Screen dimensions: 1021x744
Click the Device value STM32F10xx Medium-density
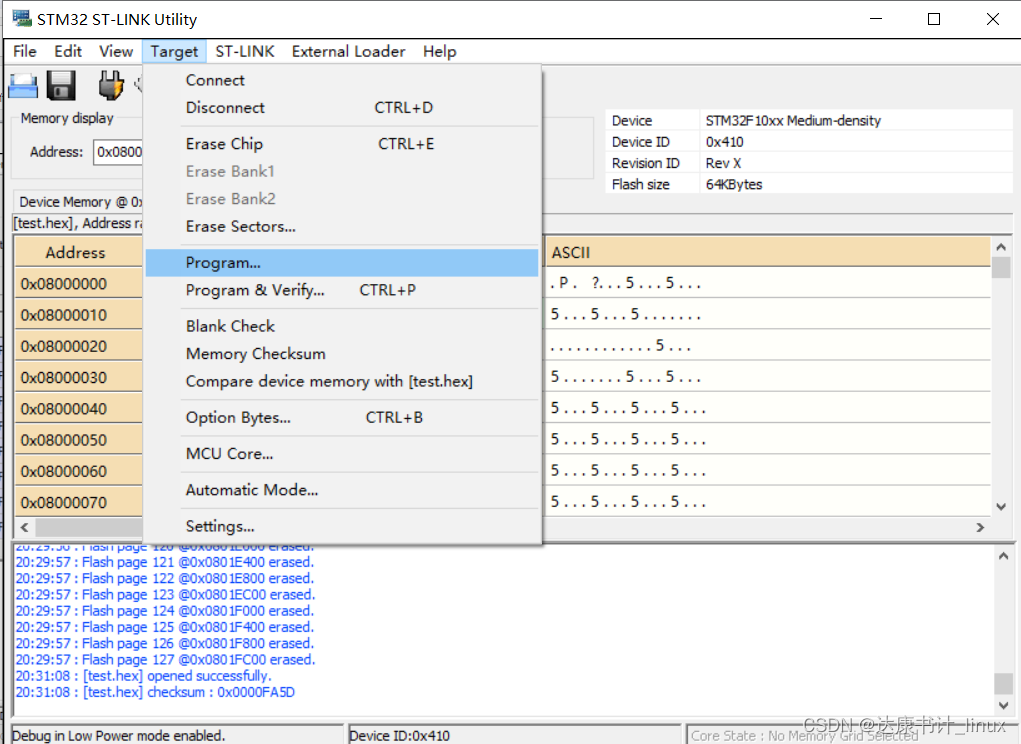792,120
